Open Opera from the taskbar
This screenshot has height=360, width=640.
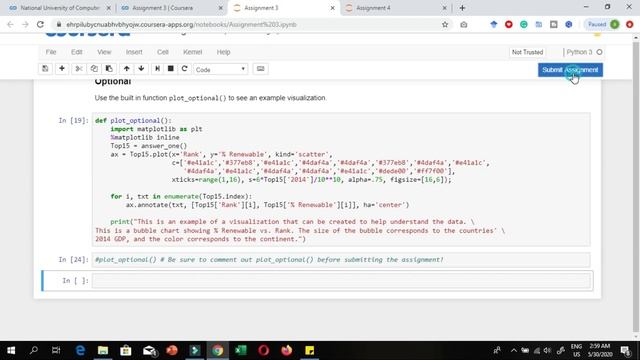click(264, 350)
